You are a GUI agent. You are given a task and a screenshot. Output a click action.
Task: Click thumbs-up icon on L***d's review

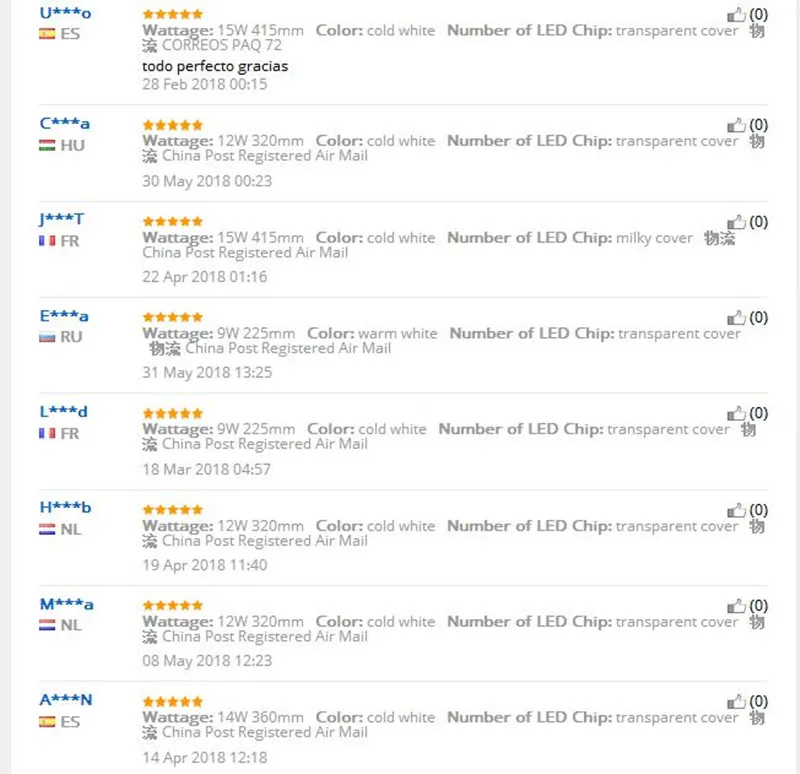coord(736,413)
